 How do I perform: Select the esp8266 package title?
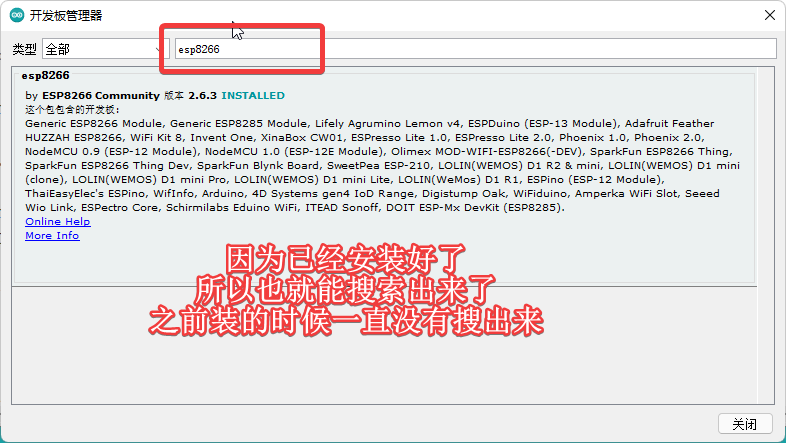pyautogui.click(x=46, y=76)
